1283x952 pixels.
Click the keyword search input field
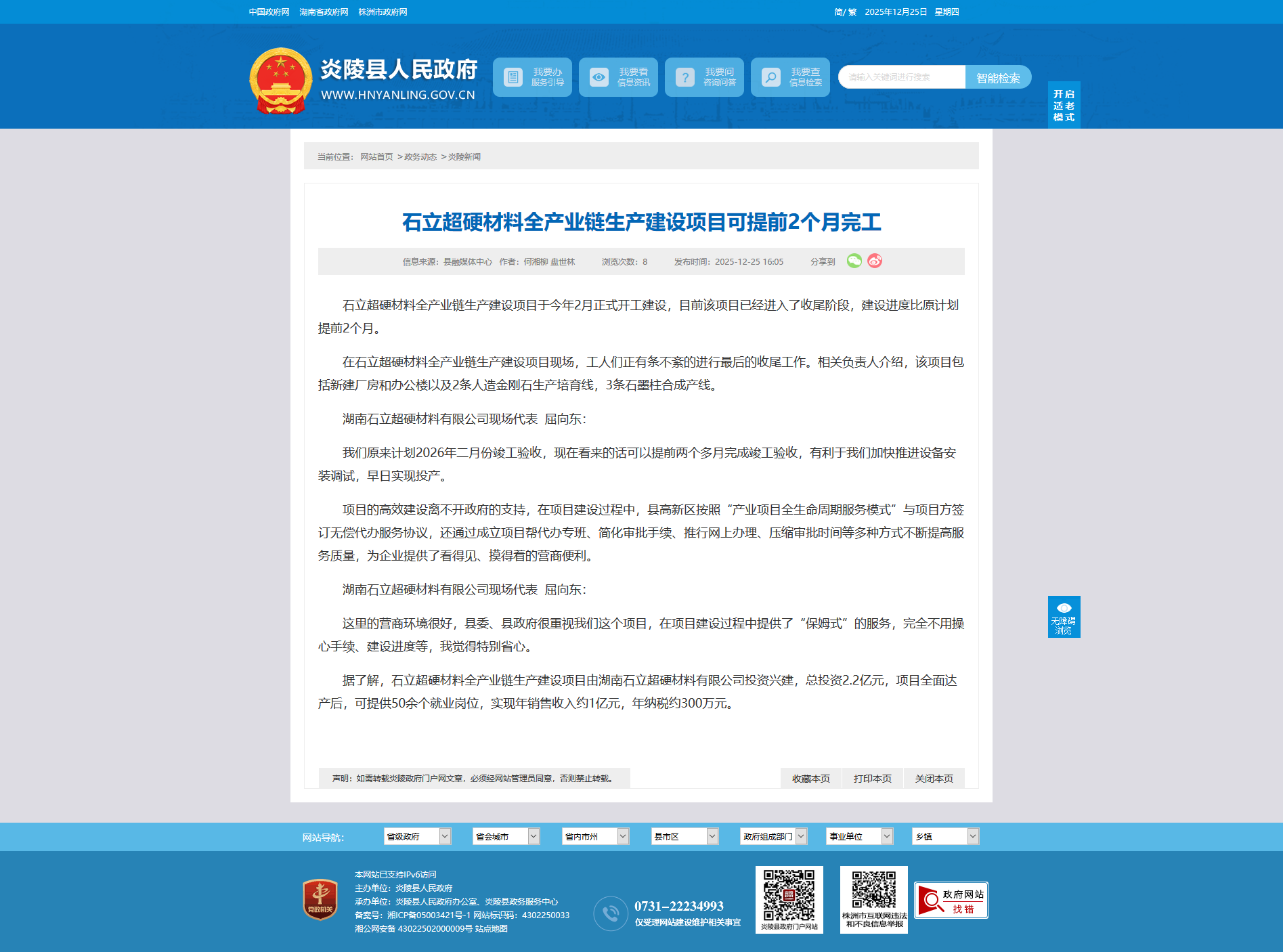(902, 77)
